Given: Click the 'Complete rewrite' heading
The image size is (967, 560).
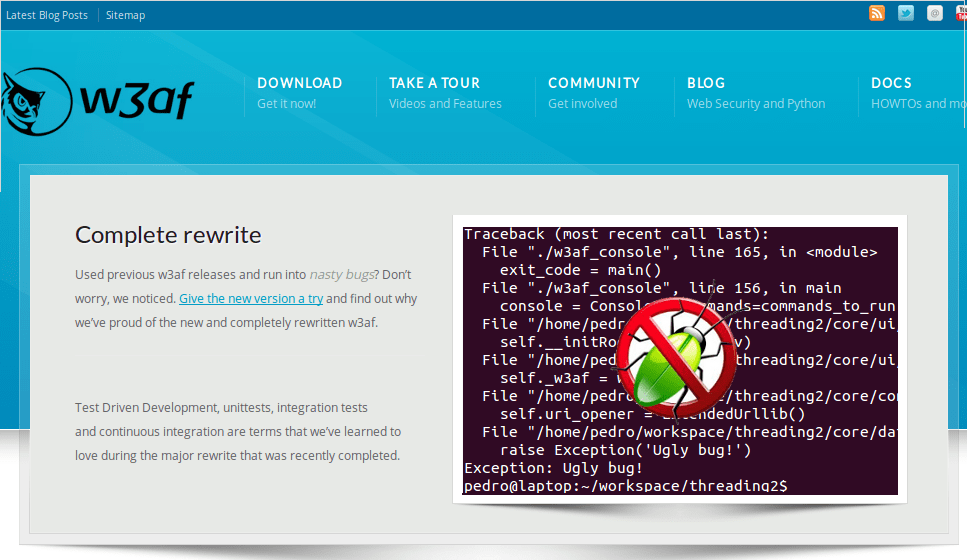Looking at the screenshot, I should click(x=168, y=235).
